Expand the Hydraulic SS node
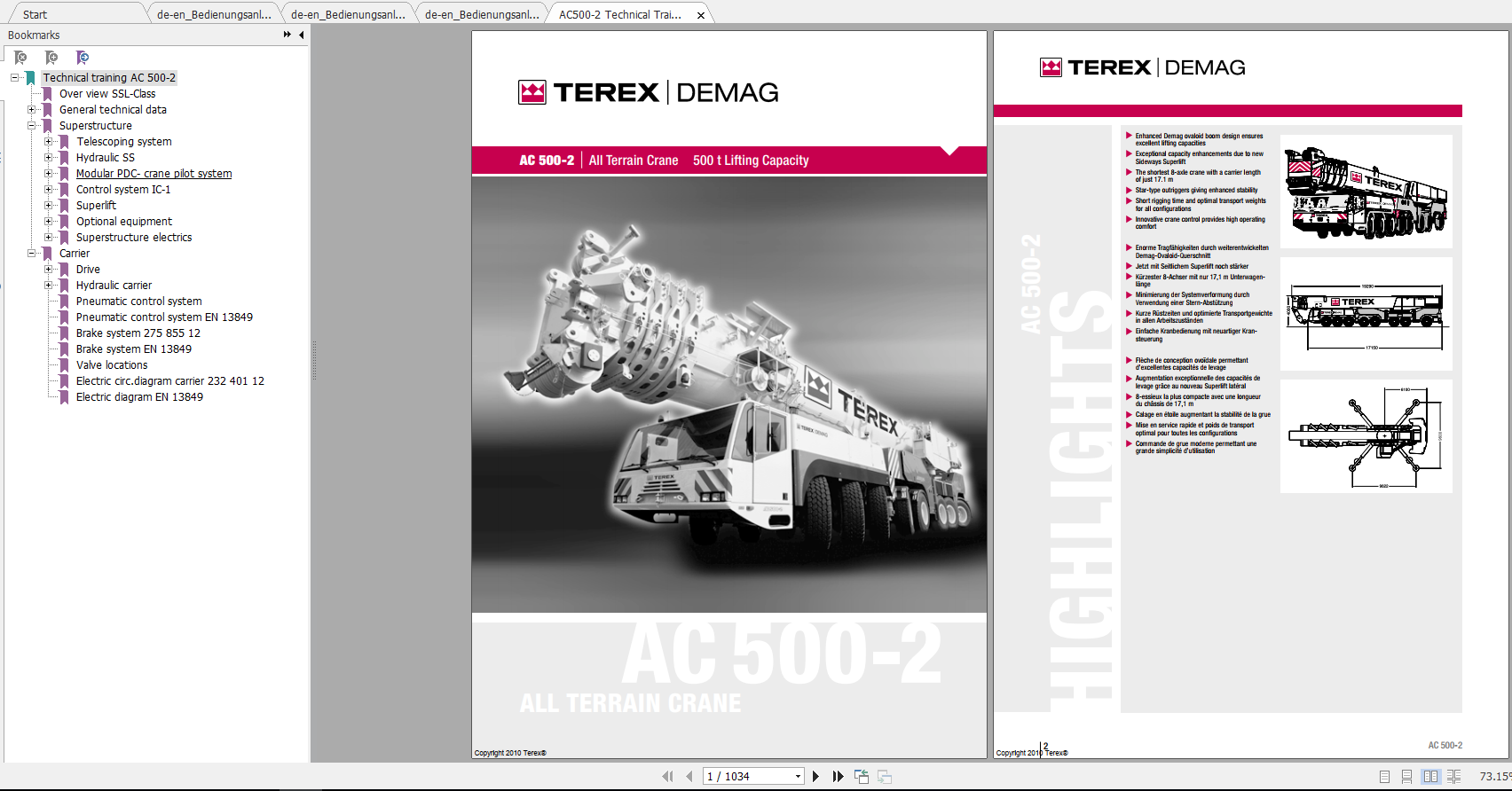1512x791 pixels. tap(48, 158)
